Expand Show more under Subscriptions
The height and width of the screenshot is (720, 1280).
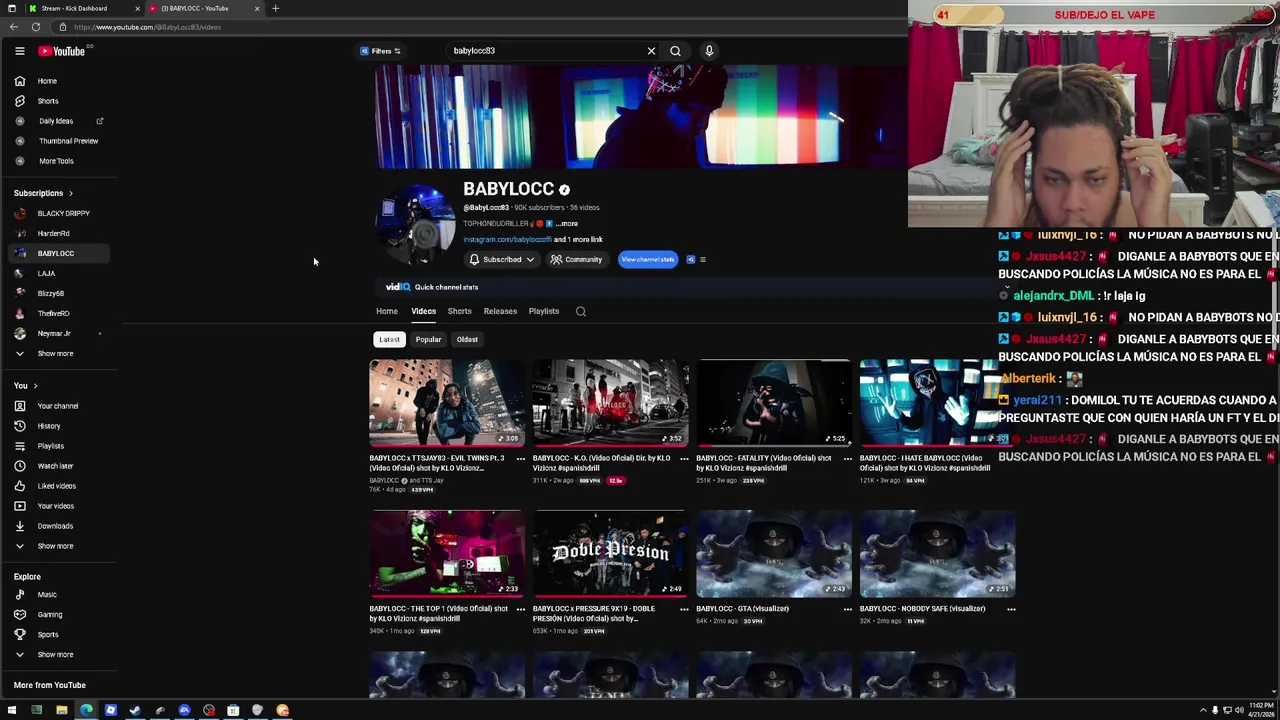(x=60, y=354)
